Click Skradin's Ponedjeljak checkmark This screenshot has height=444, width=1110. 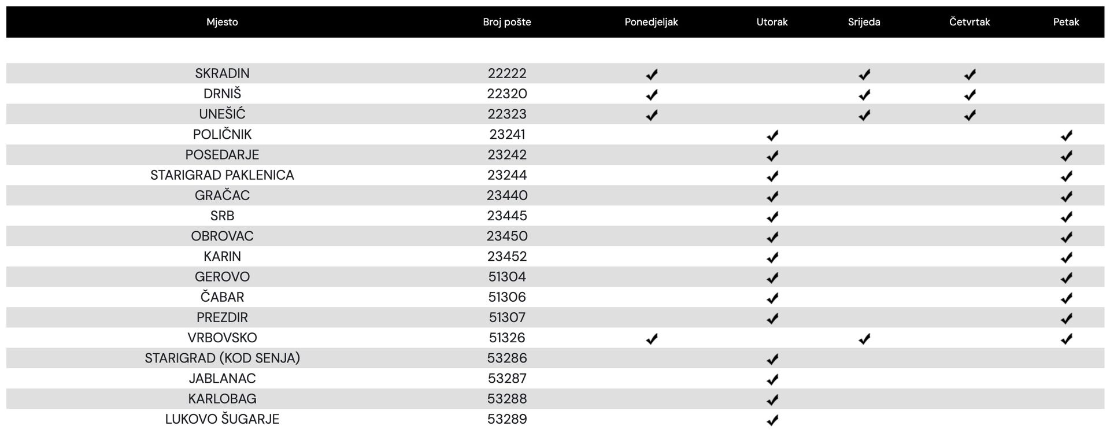pyautogui.click(x=651, y=74)
